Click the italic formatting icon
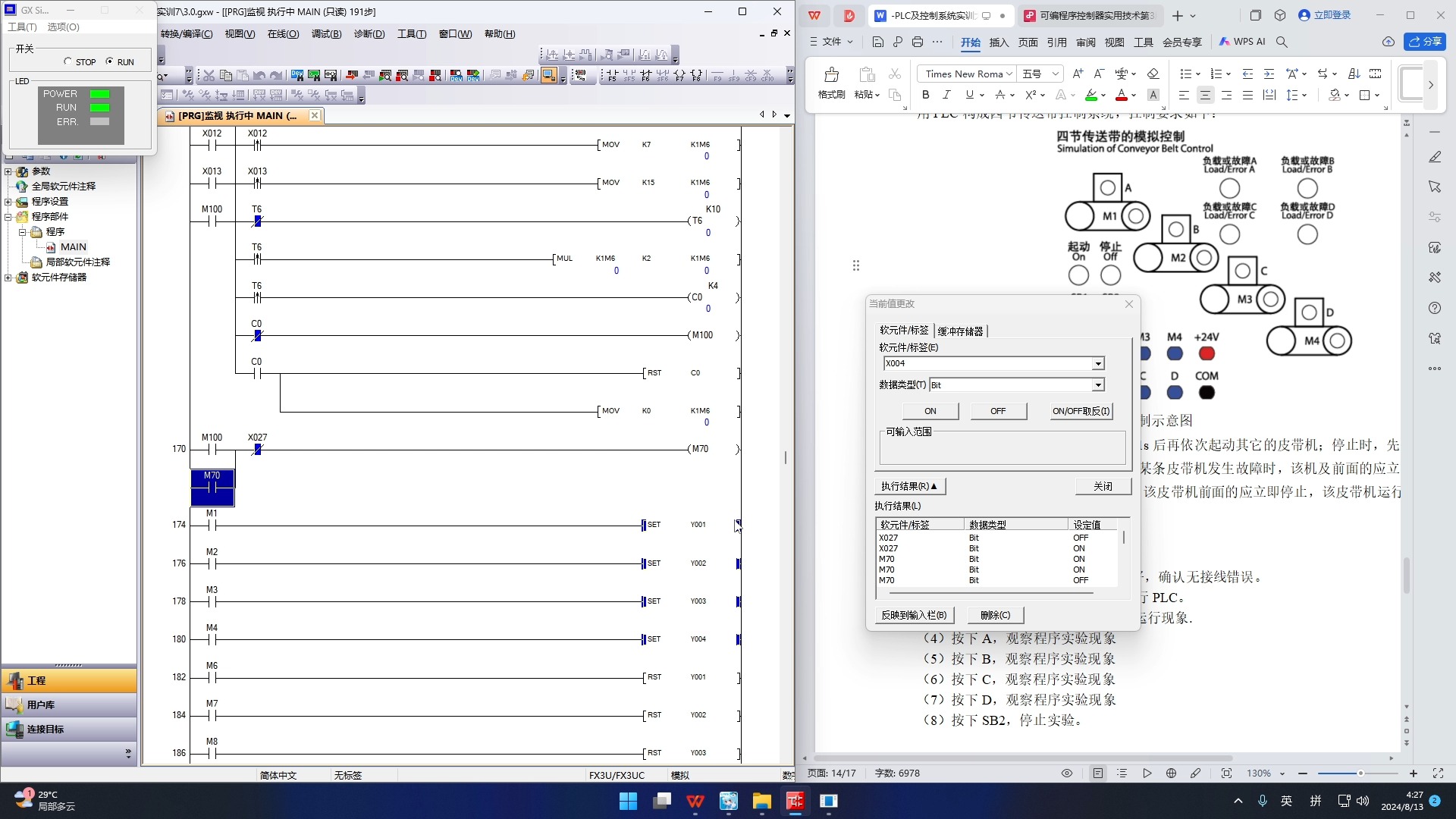 [946, 95]
